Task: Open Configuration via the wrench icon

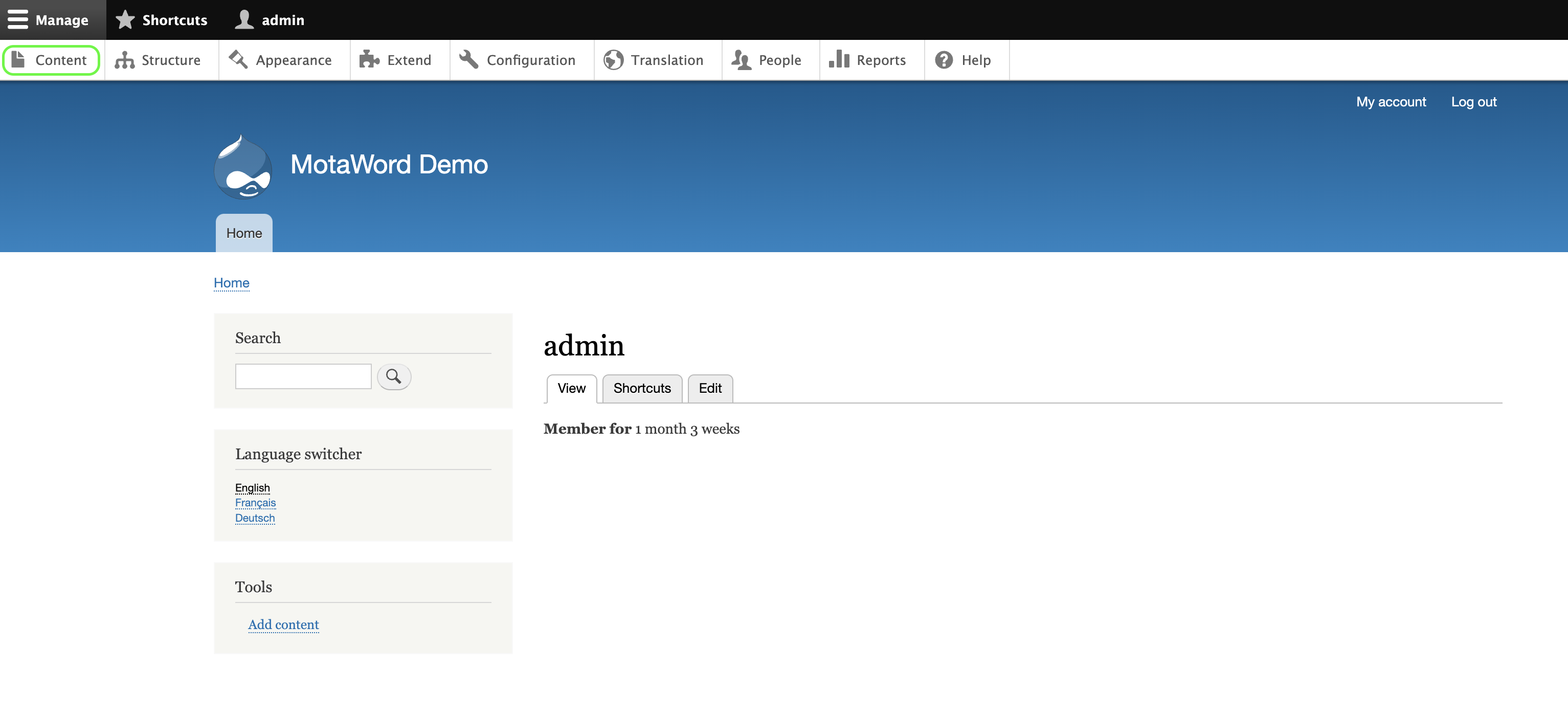Action: coord(468,60)
